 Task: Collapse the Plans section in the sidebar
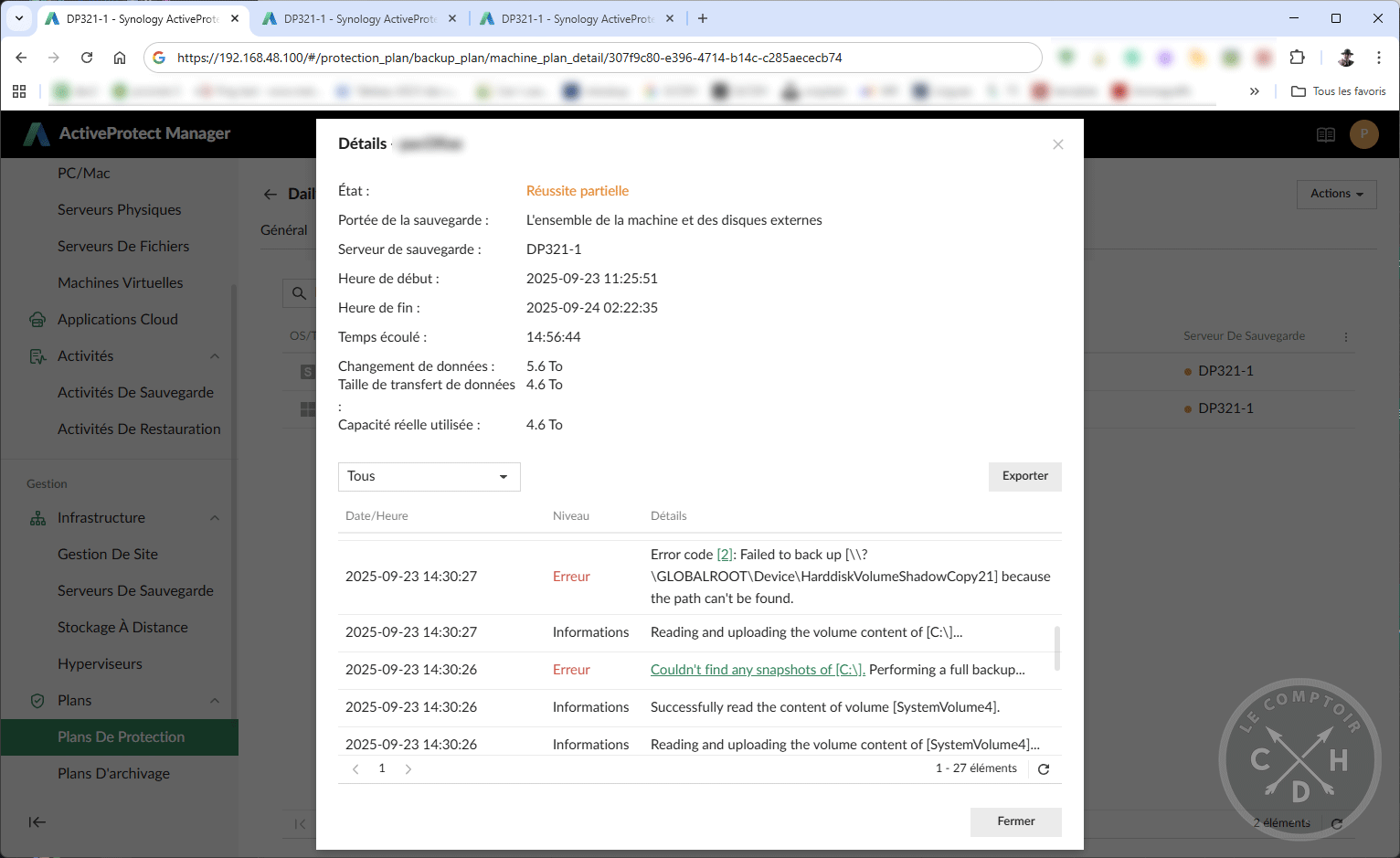click(214, 700)
